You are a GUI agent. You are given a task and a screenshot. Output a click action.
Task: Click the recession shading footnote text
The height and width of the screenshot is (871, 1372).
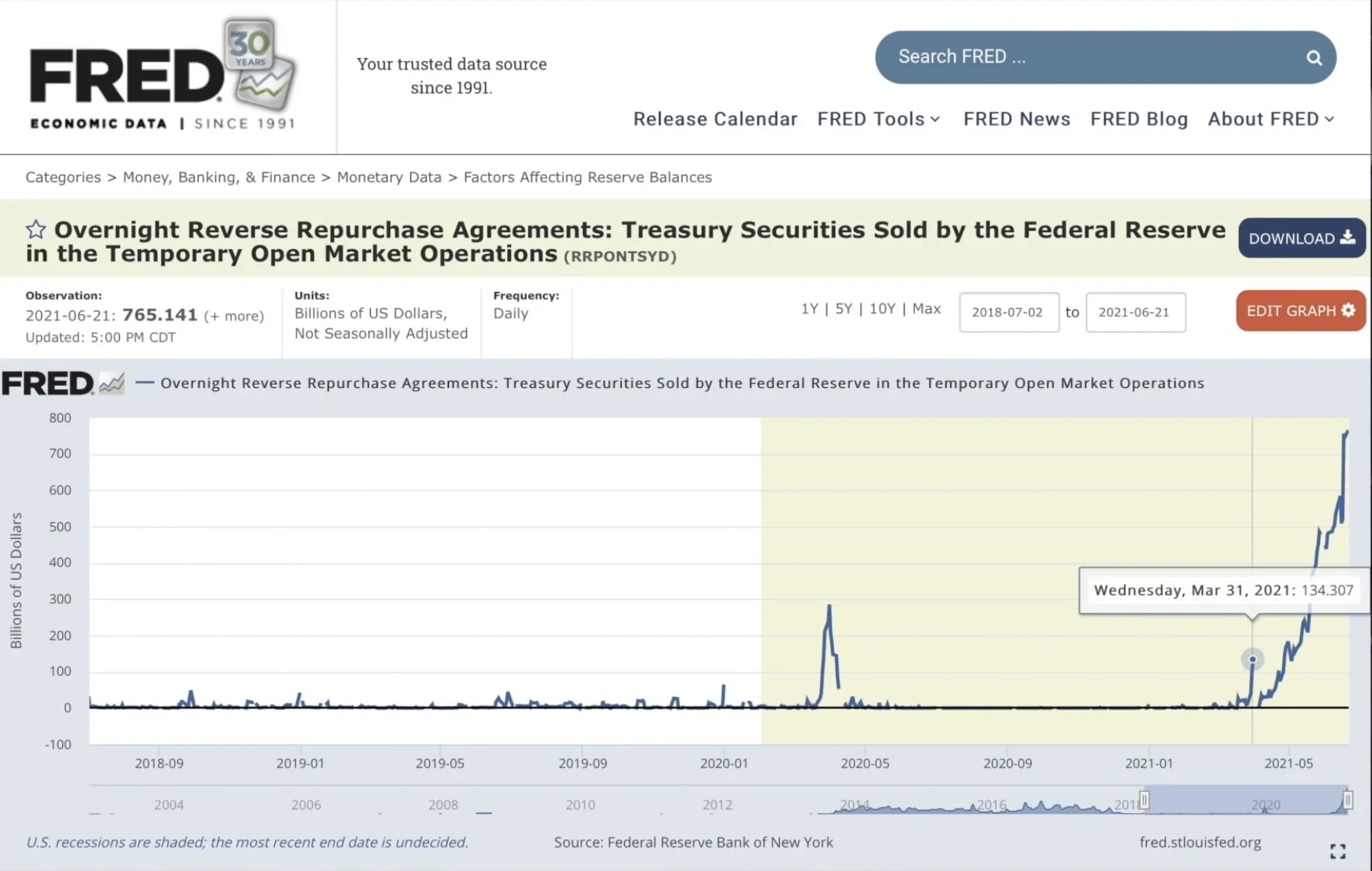coord(247,842)
